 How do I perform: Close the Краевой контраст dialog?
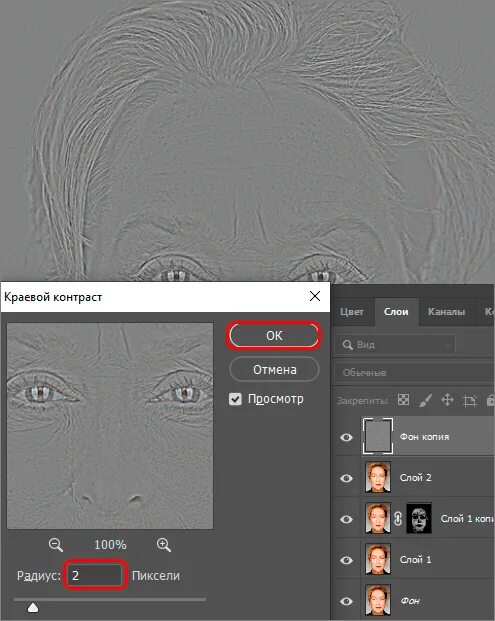[x=315, y=296]
